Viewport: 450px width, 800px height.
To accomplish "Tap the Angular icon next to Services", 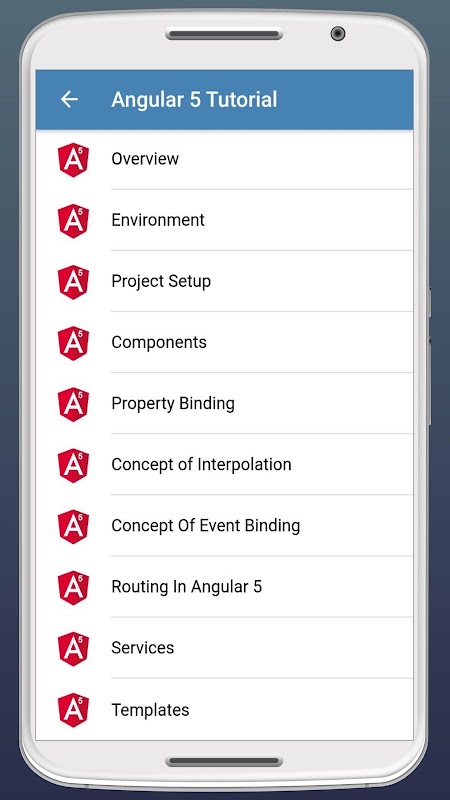I will 73,649.
